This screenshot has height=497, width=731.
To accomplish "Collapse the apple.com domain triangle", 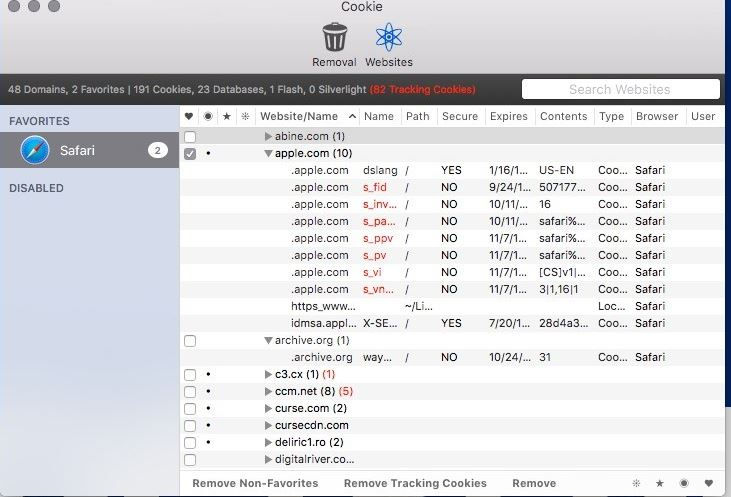I will (x=268, y=153).
